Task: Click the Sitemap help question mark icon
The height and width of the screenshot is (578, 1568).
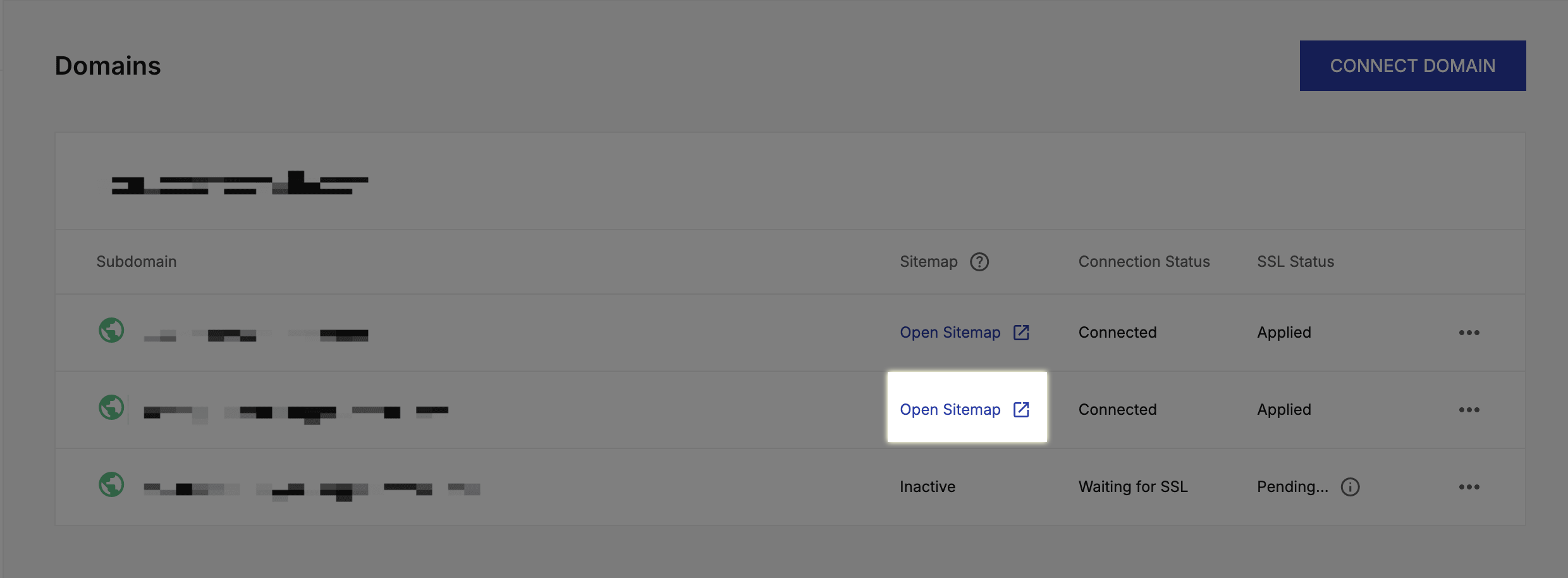Action: (x=979, y=262)
